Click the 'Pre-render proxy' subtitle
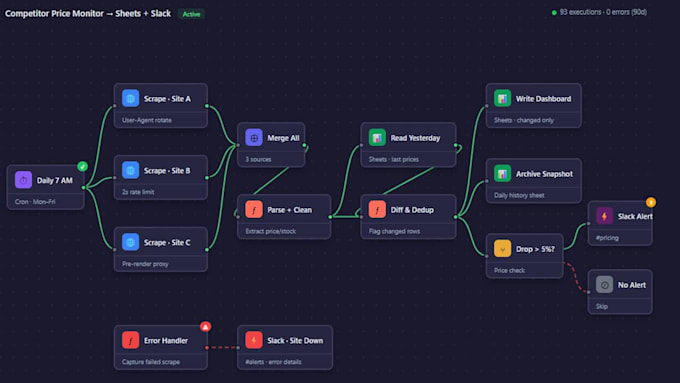 [x=145, y=264]
